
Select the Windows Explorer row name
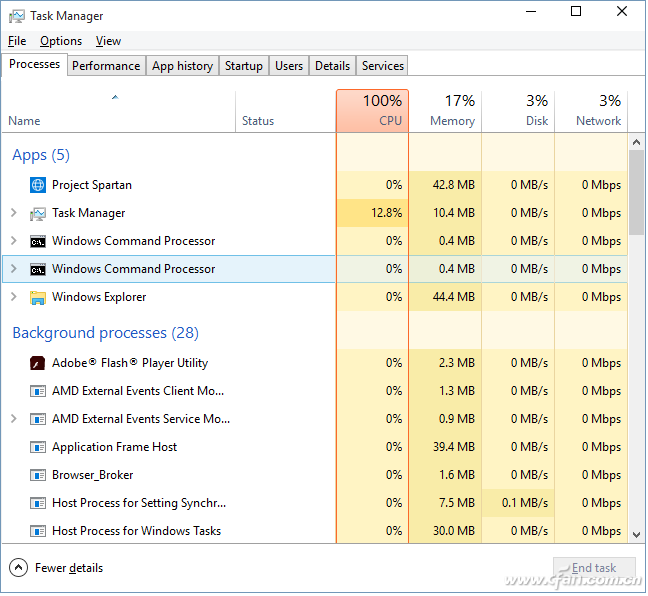point(99,298)
